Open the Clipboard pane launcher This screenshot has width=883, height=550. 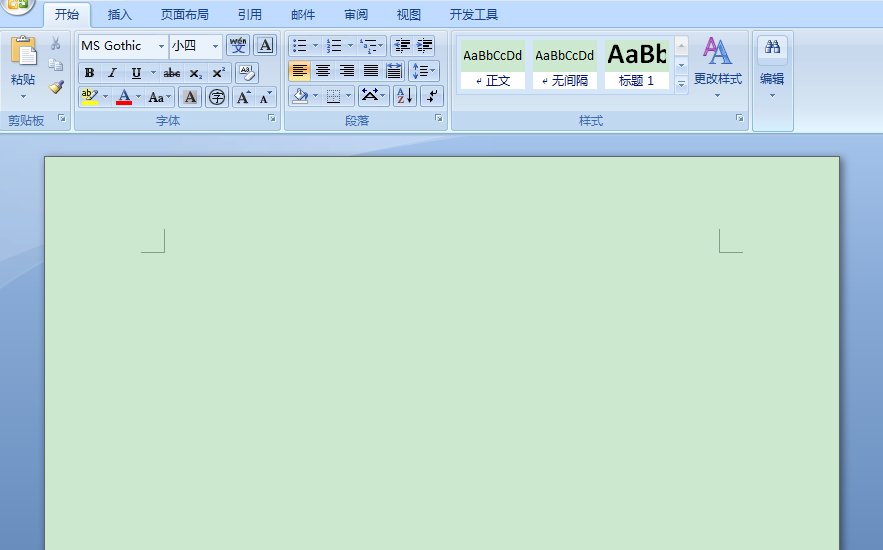coord(62,118)
